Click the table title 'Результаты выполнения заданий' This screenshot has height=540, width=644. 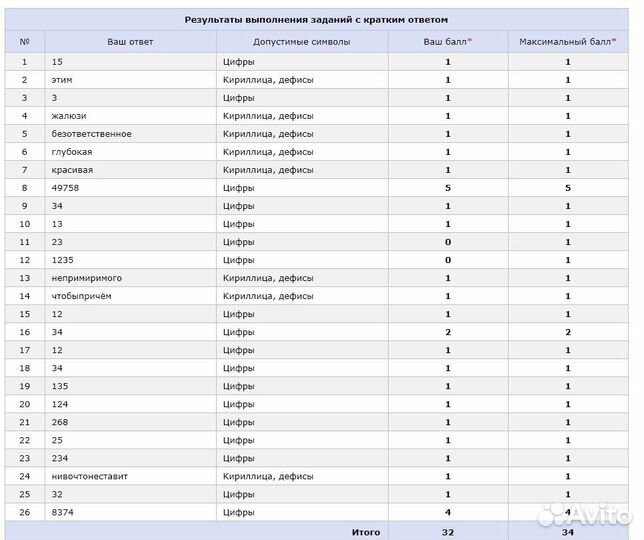pyautogui.click(x=316, y=19)
